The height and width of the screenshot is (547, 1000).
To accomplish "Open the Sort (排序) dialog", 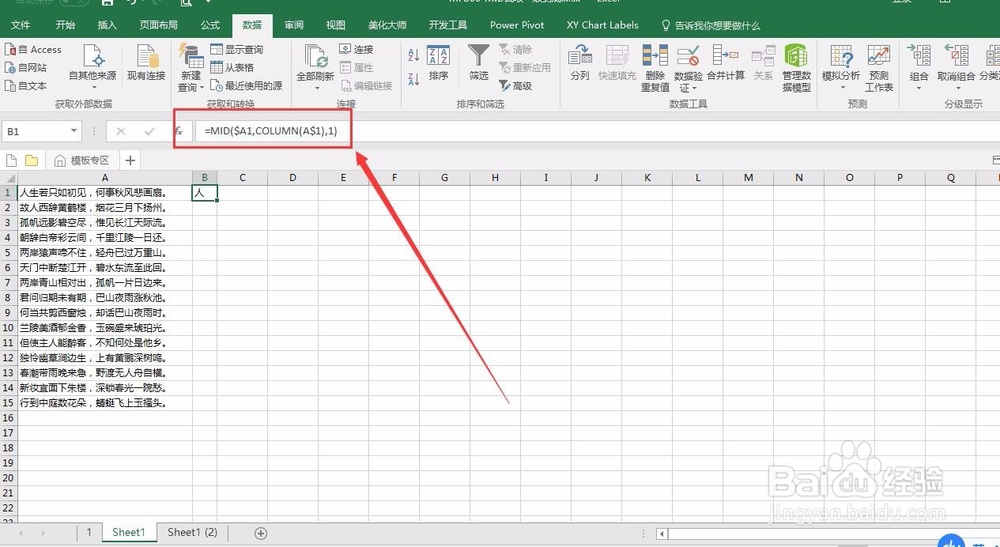I will pos(438,63).
